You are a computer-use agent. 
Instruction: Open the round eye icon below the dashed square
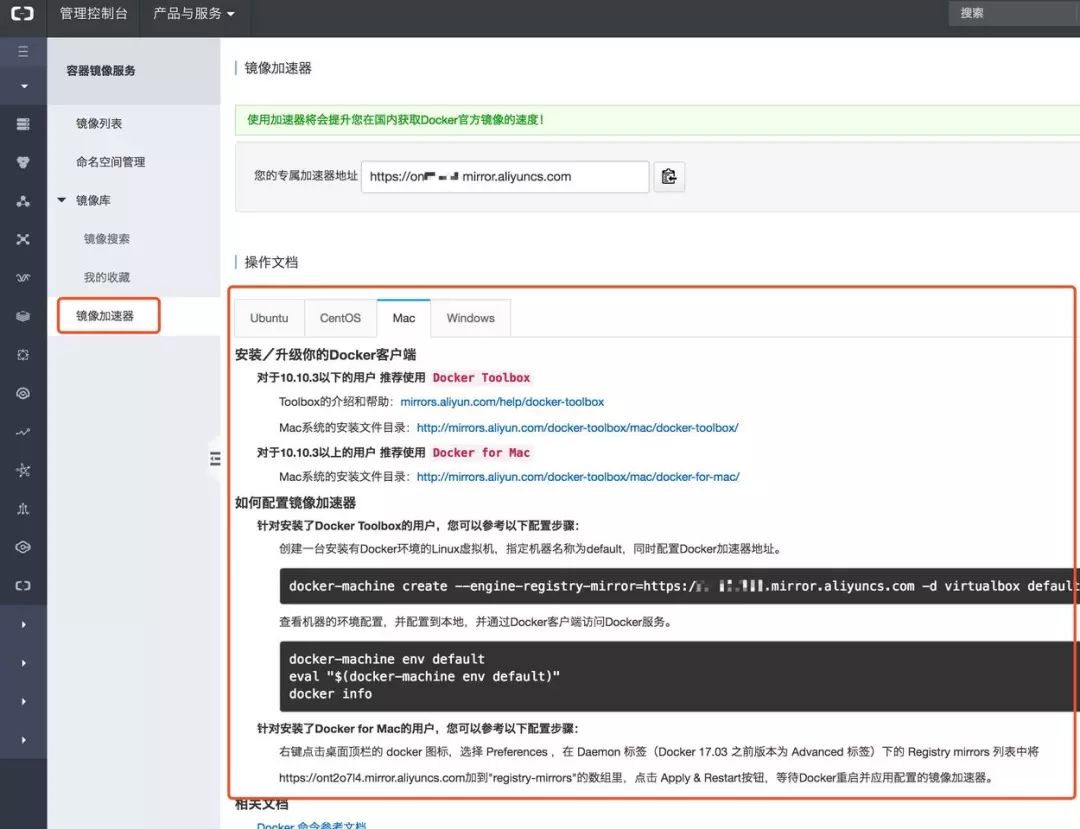(23, 394)
